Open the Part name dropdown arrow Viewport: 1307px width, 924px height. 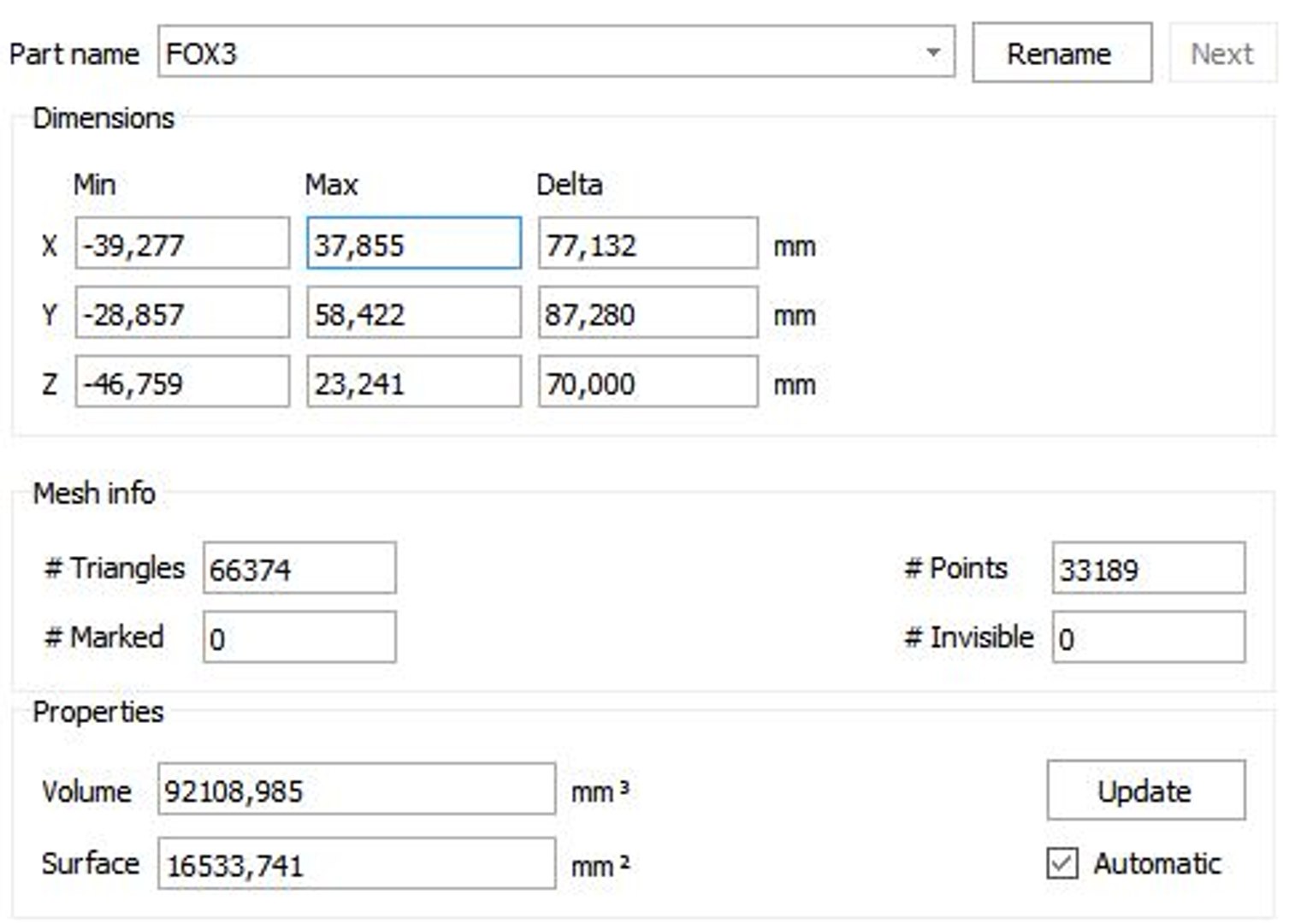(933, 53)
